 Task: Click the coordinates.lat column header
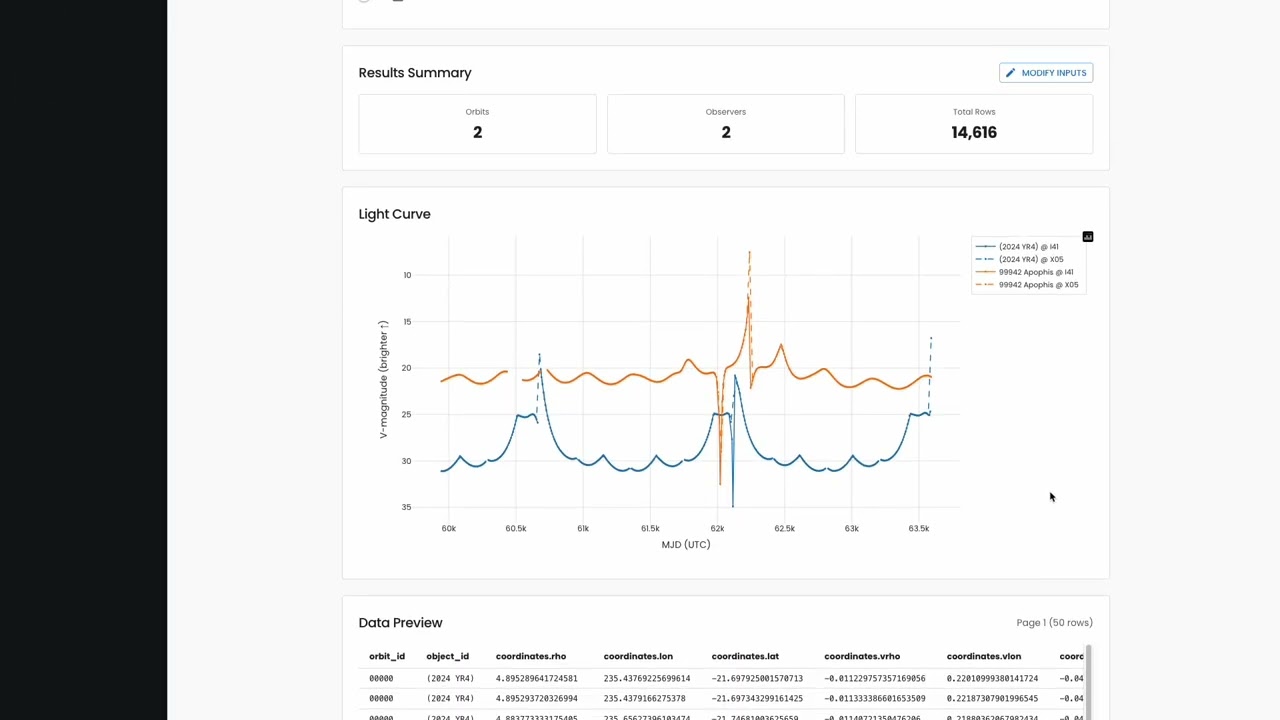pyautogui.click(x=745, y=656)
